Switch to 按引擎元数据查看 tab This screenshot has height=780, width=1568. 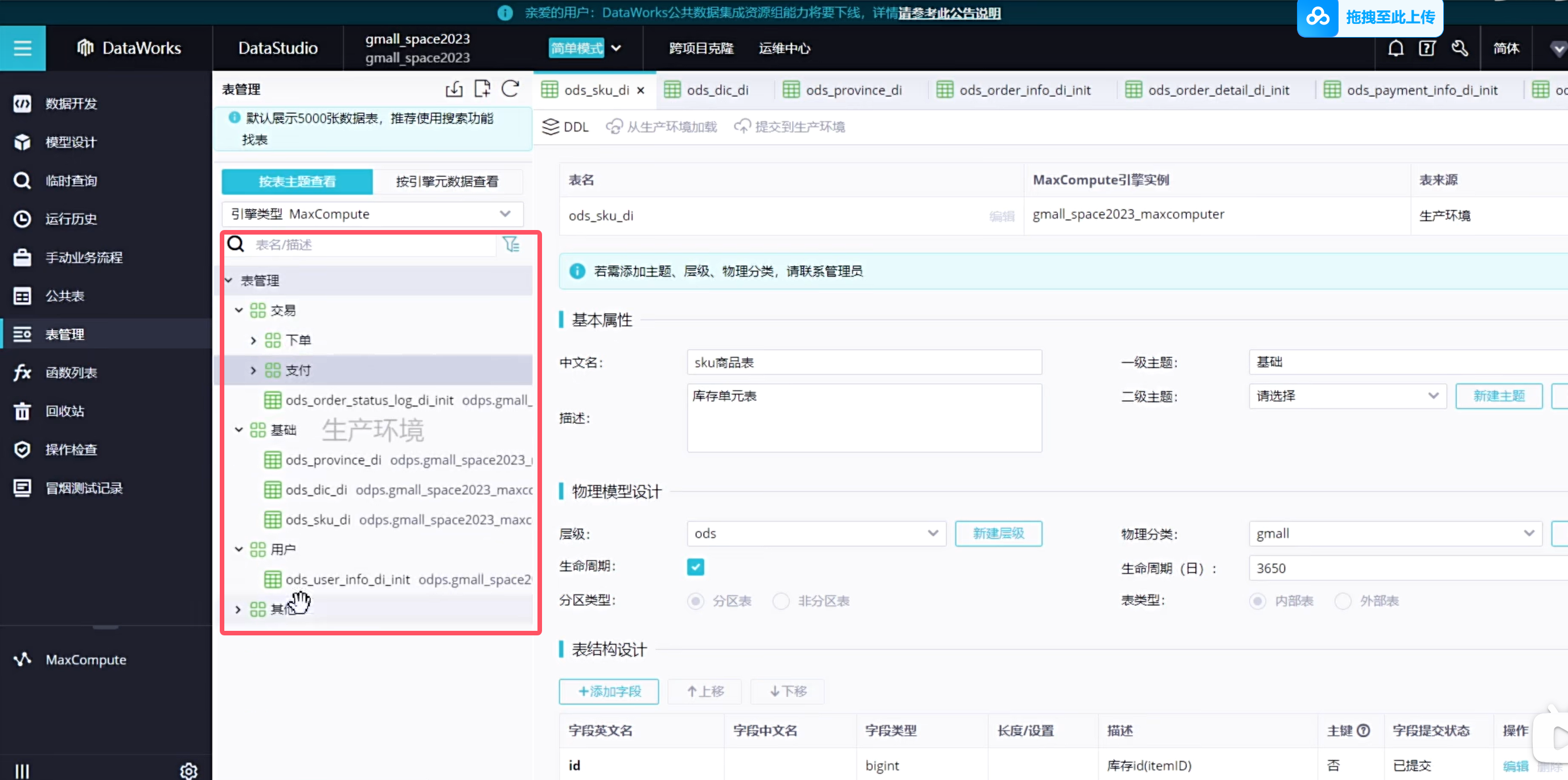447,182
